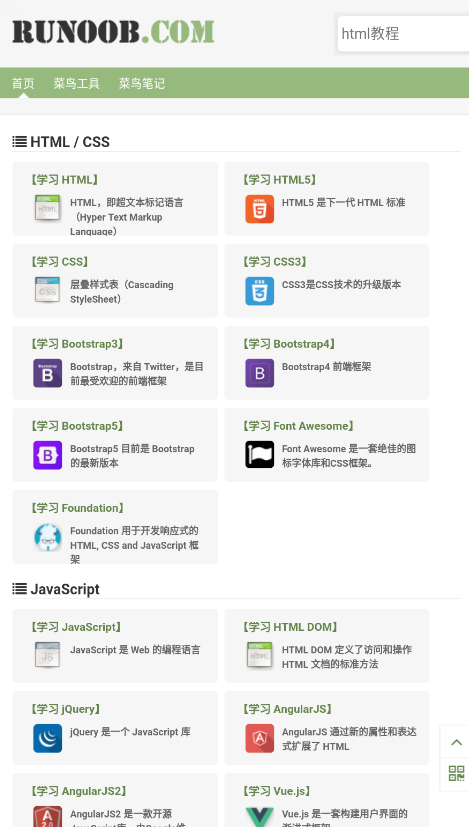Click the CSS tutorial icon
This screenshot has width=469, height=827.
[47, 290]
